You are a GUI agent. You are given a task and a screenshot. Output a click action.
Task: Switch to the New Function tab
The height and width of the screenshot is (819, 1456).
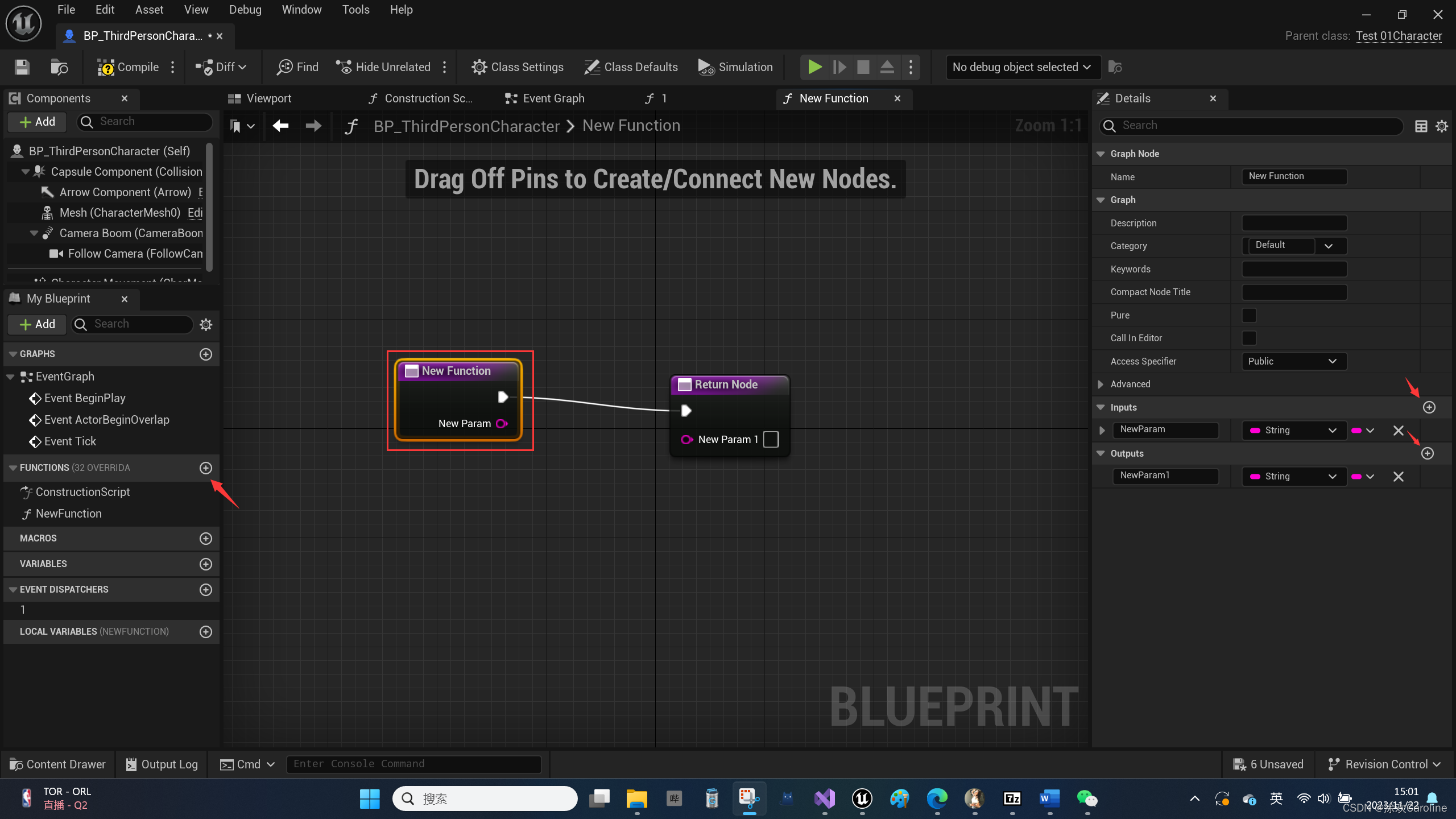(833, 98)
